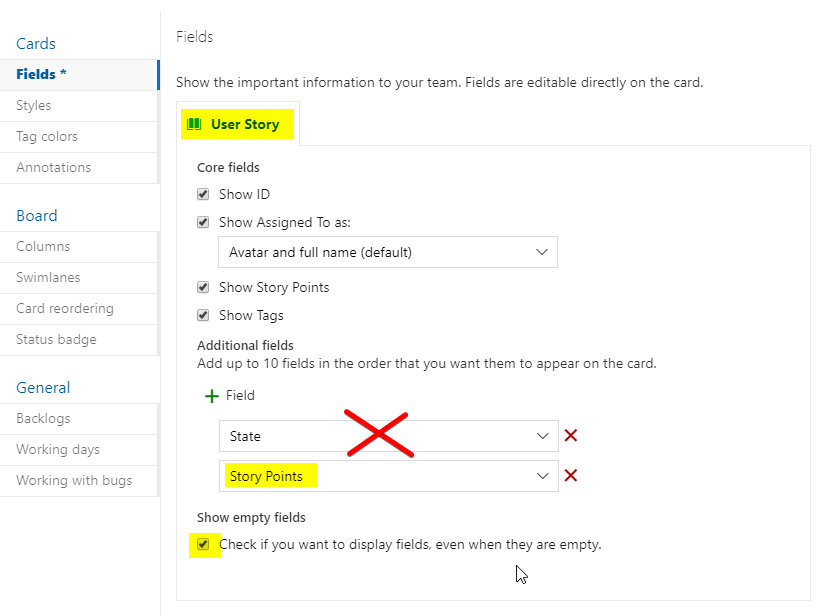Image resolution: width=838 pixels, height=616 pixels.
Task: Uncheck Show Story Points checkbox
Action: 204,288
